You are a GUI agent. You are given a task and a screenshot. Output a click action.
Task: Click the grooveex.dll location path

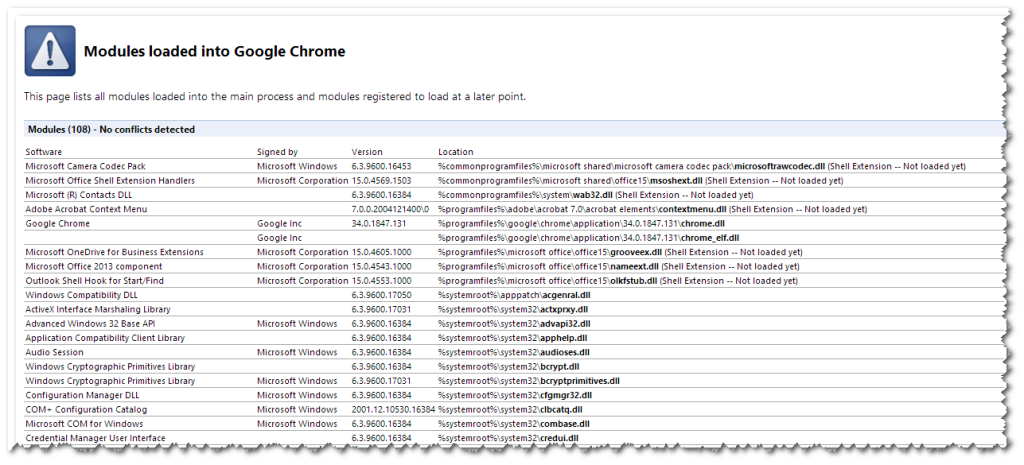(x=620, y=252)
